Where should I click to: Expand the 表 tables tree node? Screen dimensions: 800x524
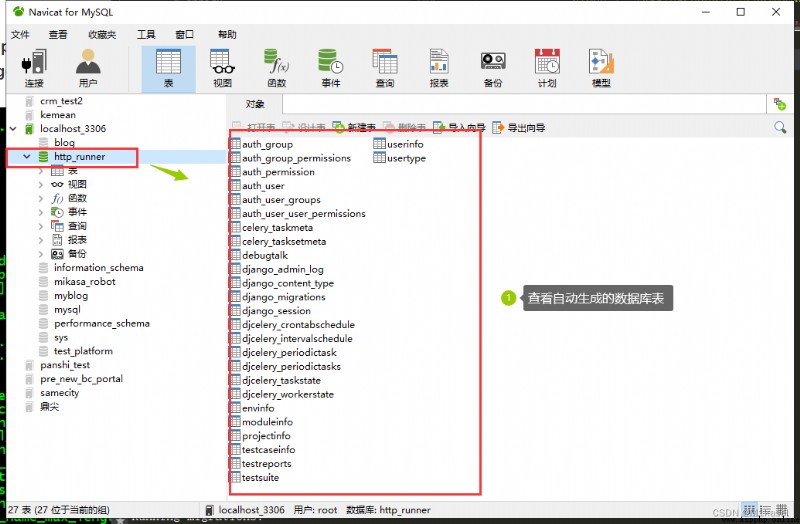(x=41, y=171)
